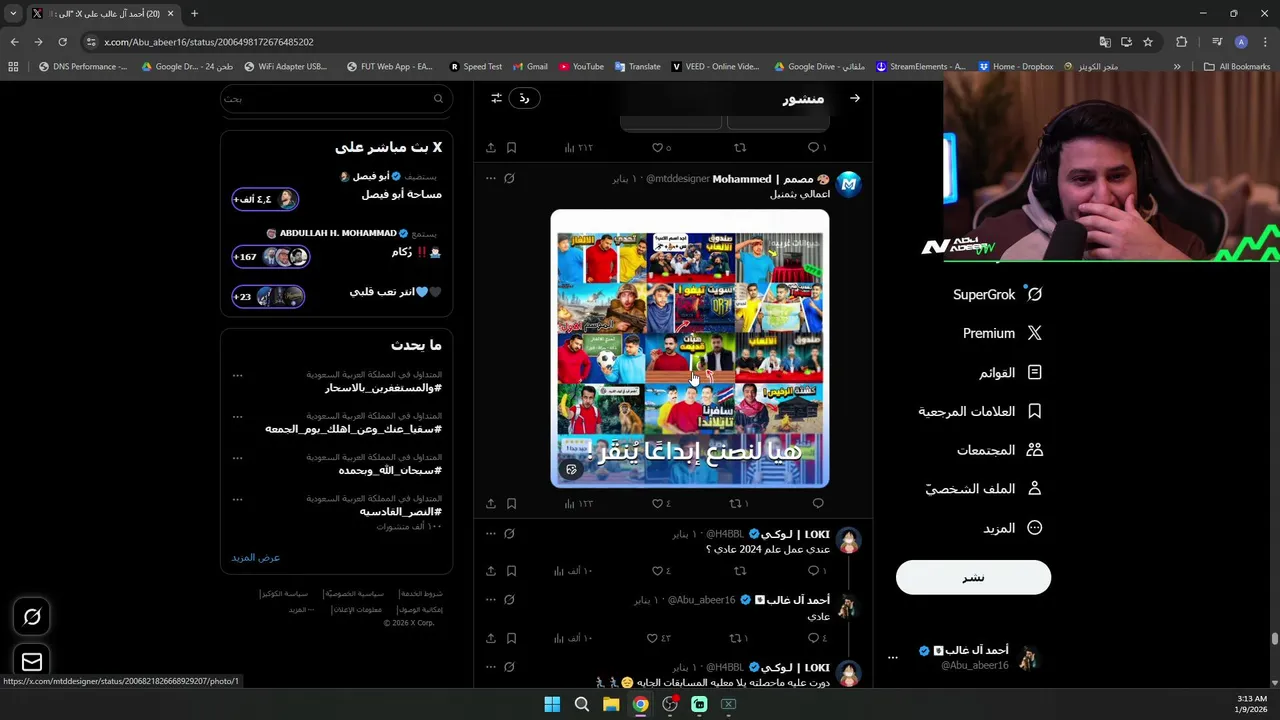Open Mohammed mtddesigner's profile avatar

point(849,184)
